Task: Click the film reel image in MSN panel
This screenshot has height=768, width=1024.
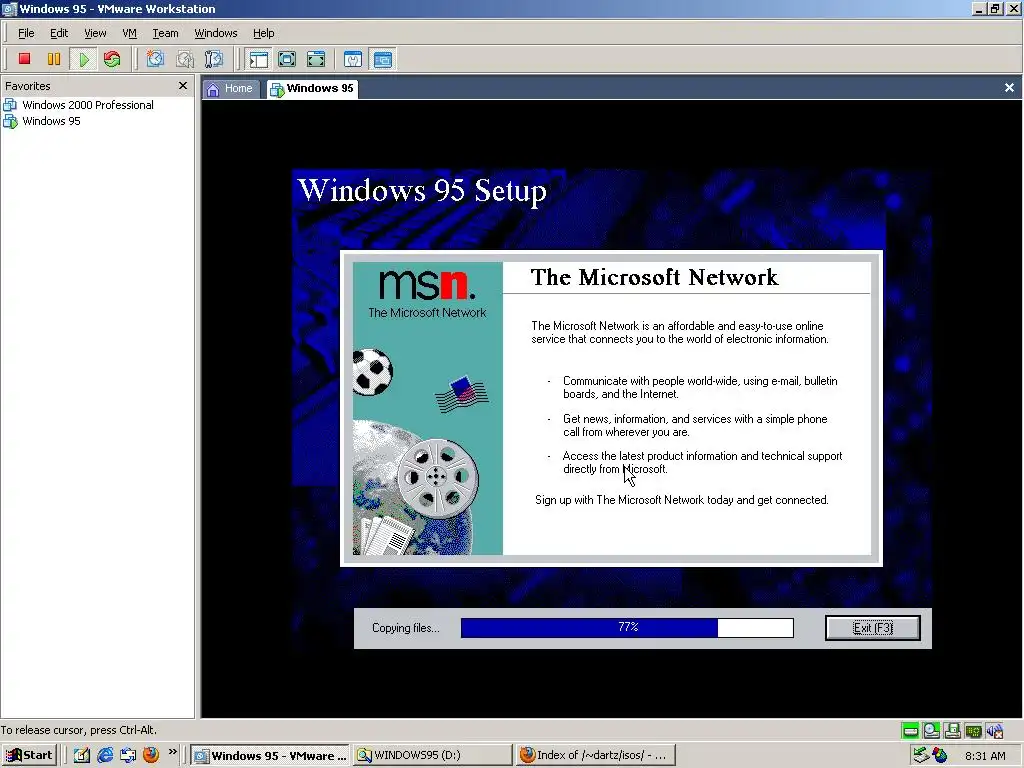Action: click(438, 479)
